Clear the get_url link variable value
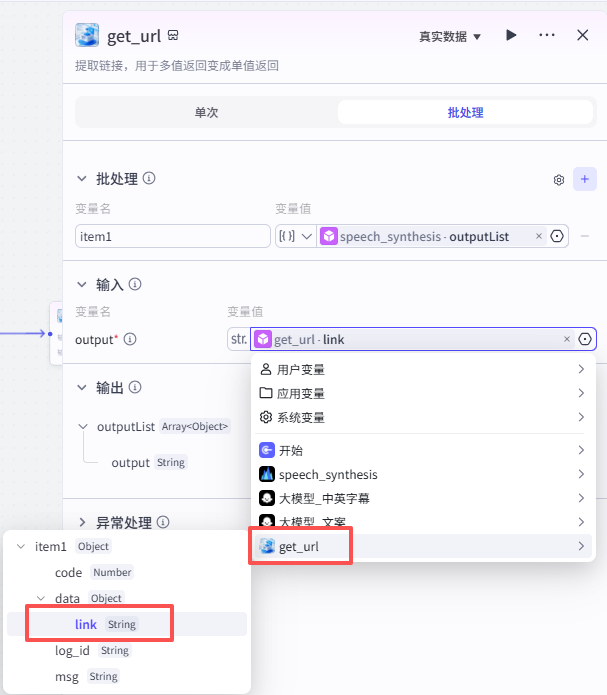The width and height of the screenshot is (607, 695). [x=567, y=340]
